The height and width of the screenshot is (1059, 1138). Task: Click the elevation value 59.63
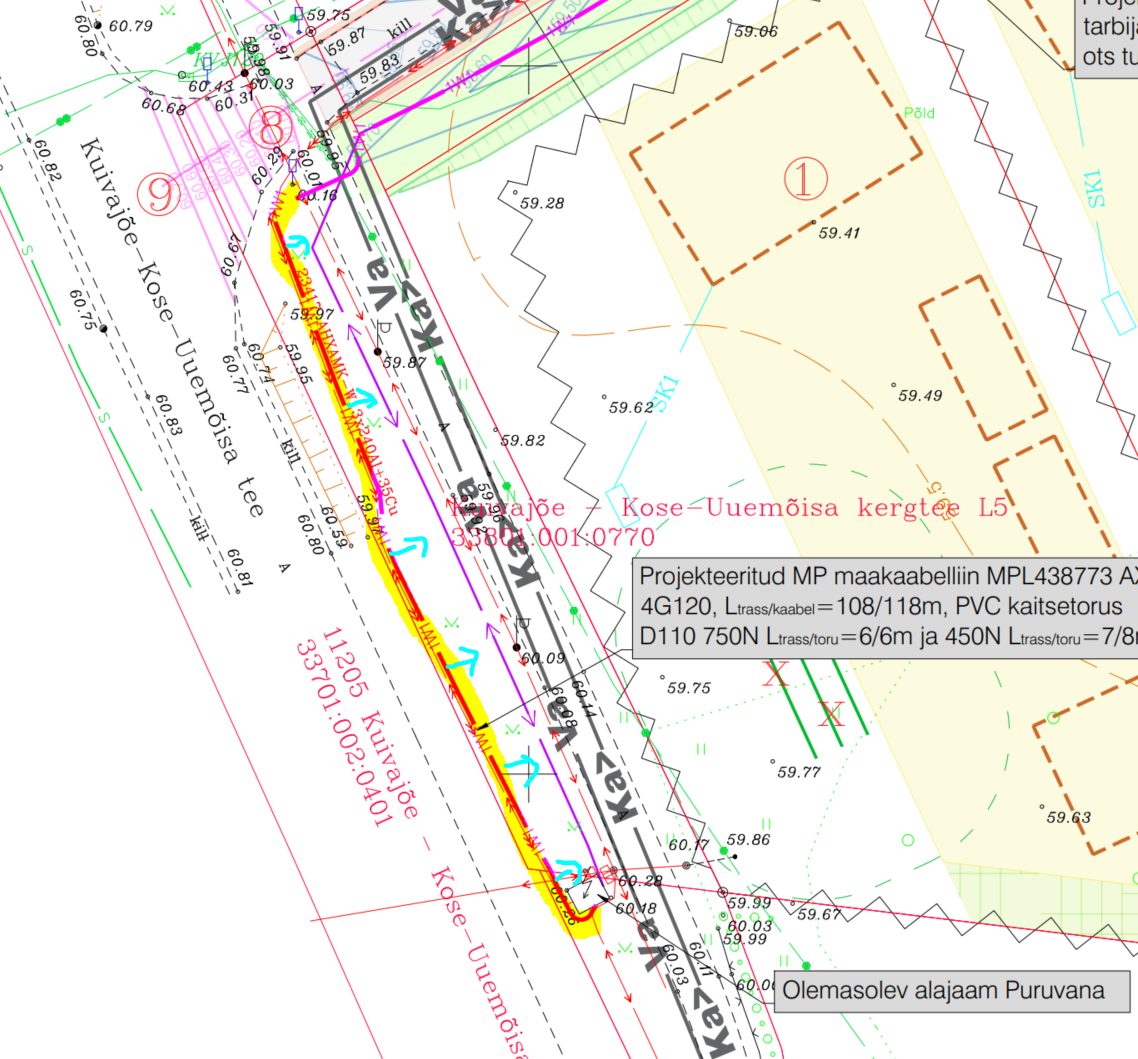point(1068,817)
